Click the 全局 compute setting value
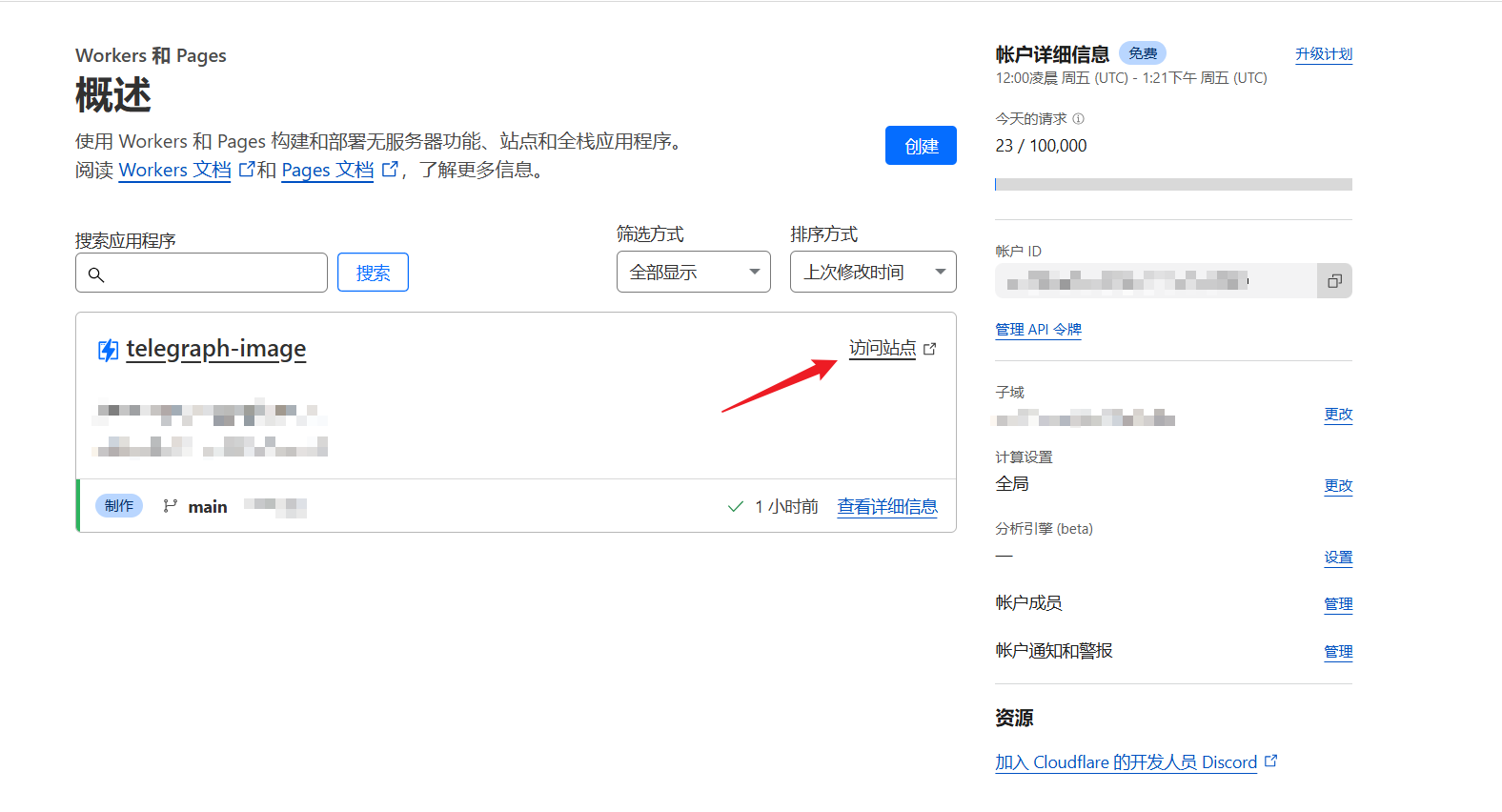 tap(1012, 484)
